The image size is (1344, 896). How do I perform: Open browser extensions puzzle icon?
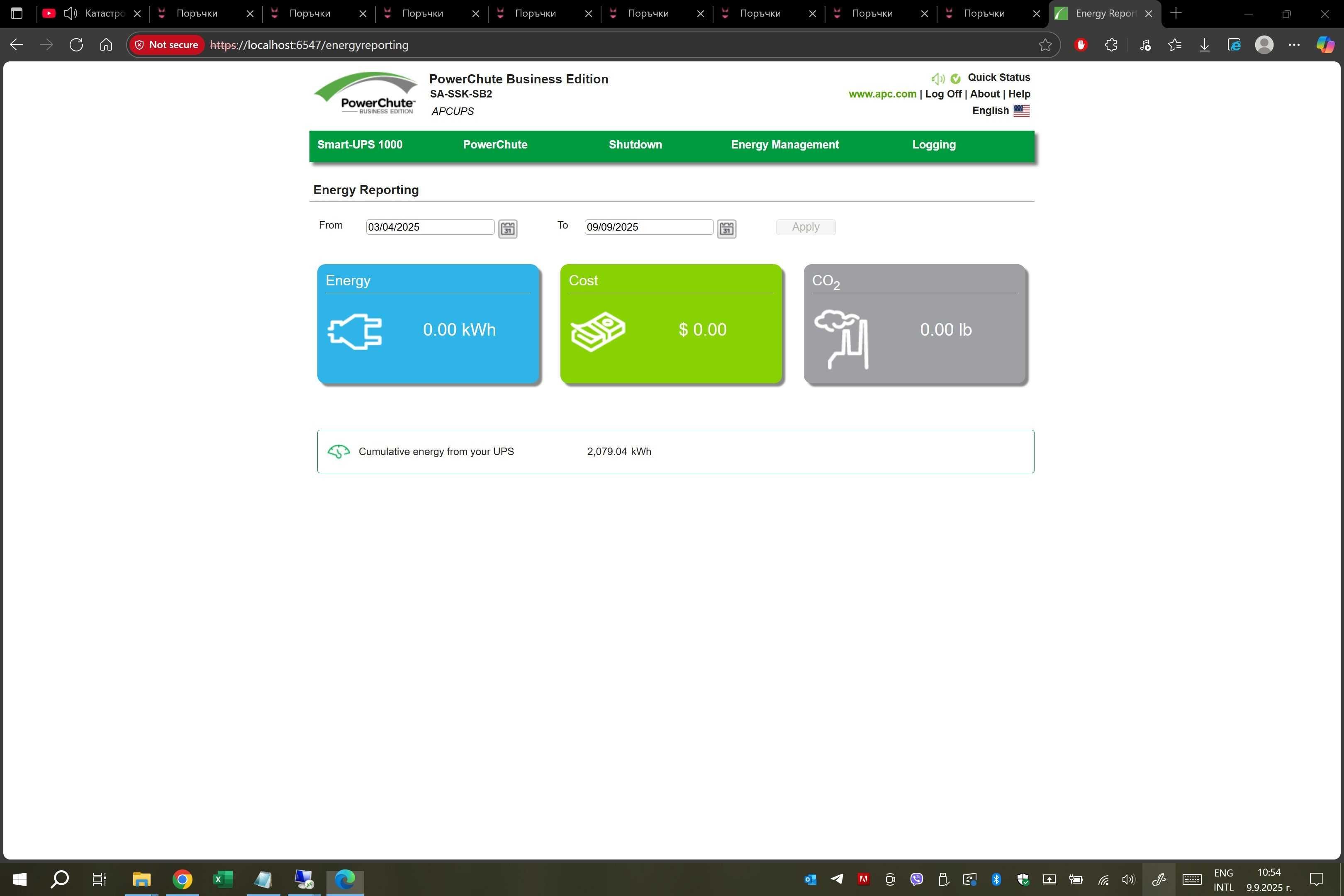click(1111, 44)
